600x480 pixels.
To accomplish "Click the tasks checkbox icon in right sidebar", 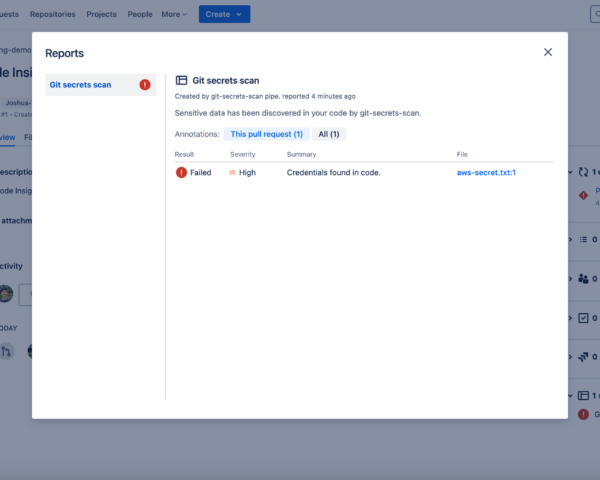I will [583, 318].
